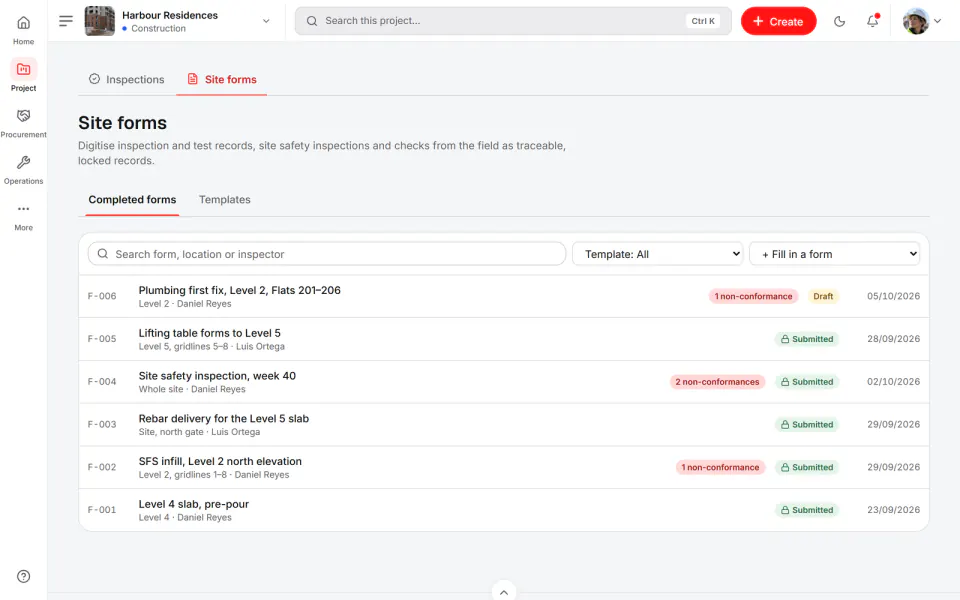Toggle the hamburger navigation menu
Screen dimensions: 960x600
[66, 21]
